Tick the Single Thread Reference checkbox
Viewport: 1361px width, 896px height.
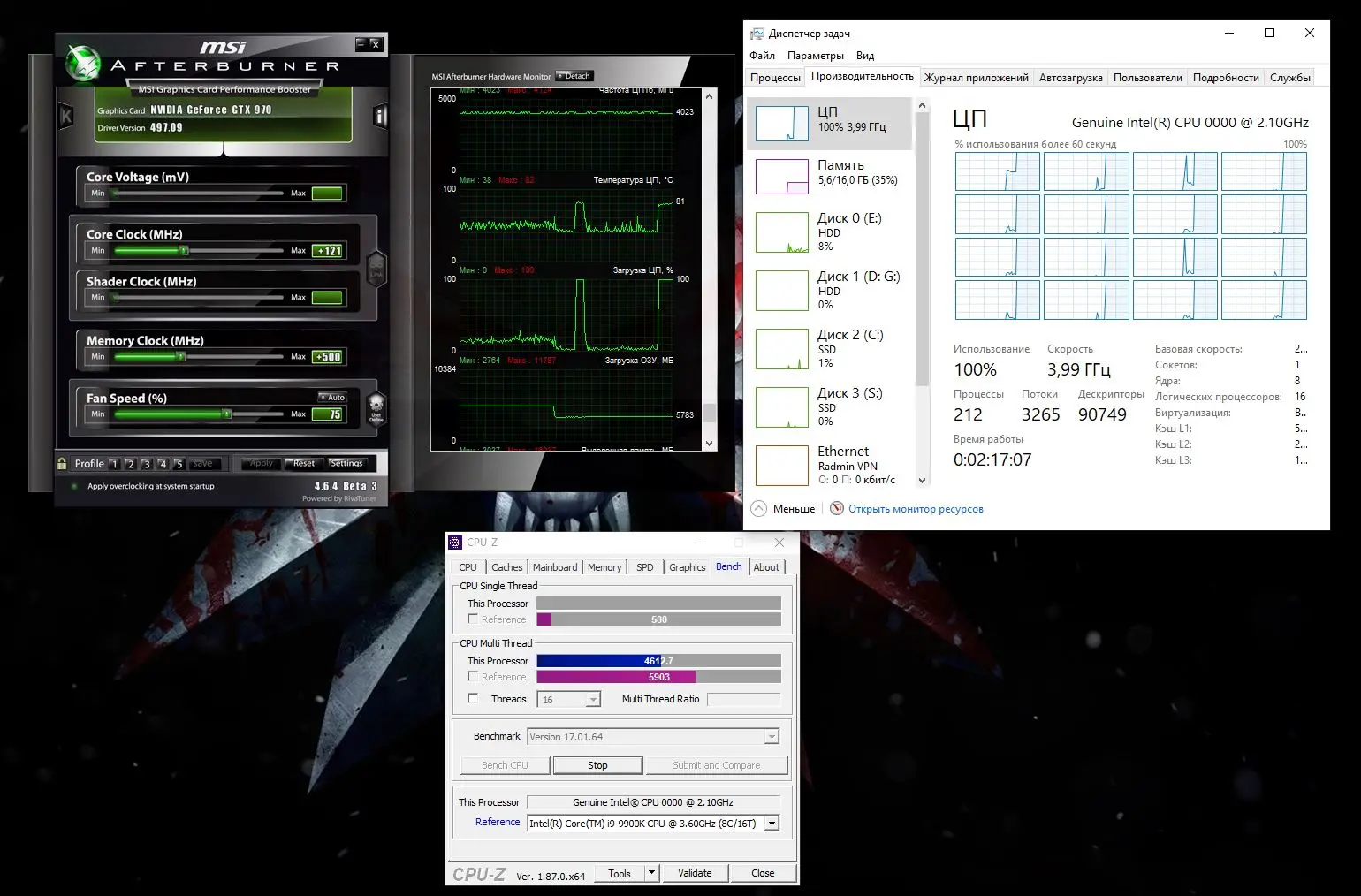tap(473, 619)
